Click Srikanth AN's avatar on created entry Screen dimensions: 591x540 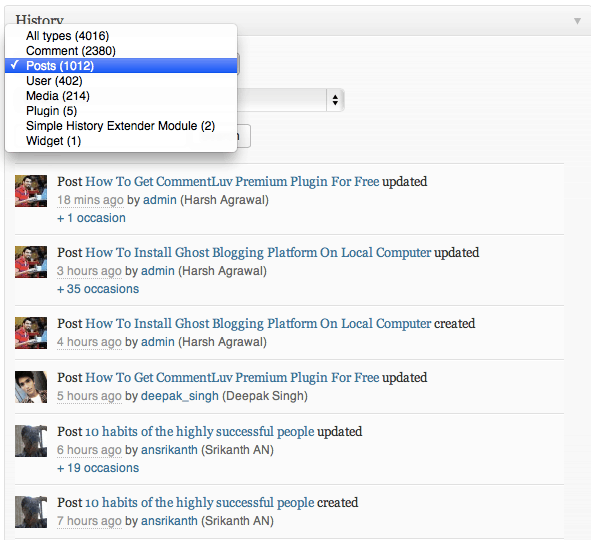pos(31,512)
